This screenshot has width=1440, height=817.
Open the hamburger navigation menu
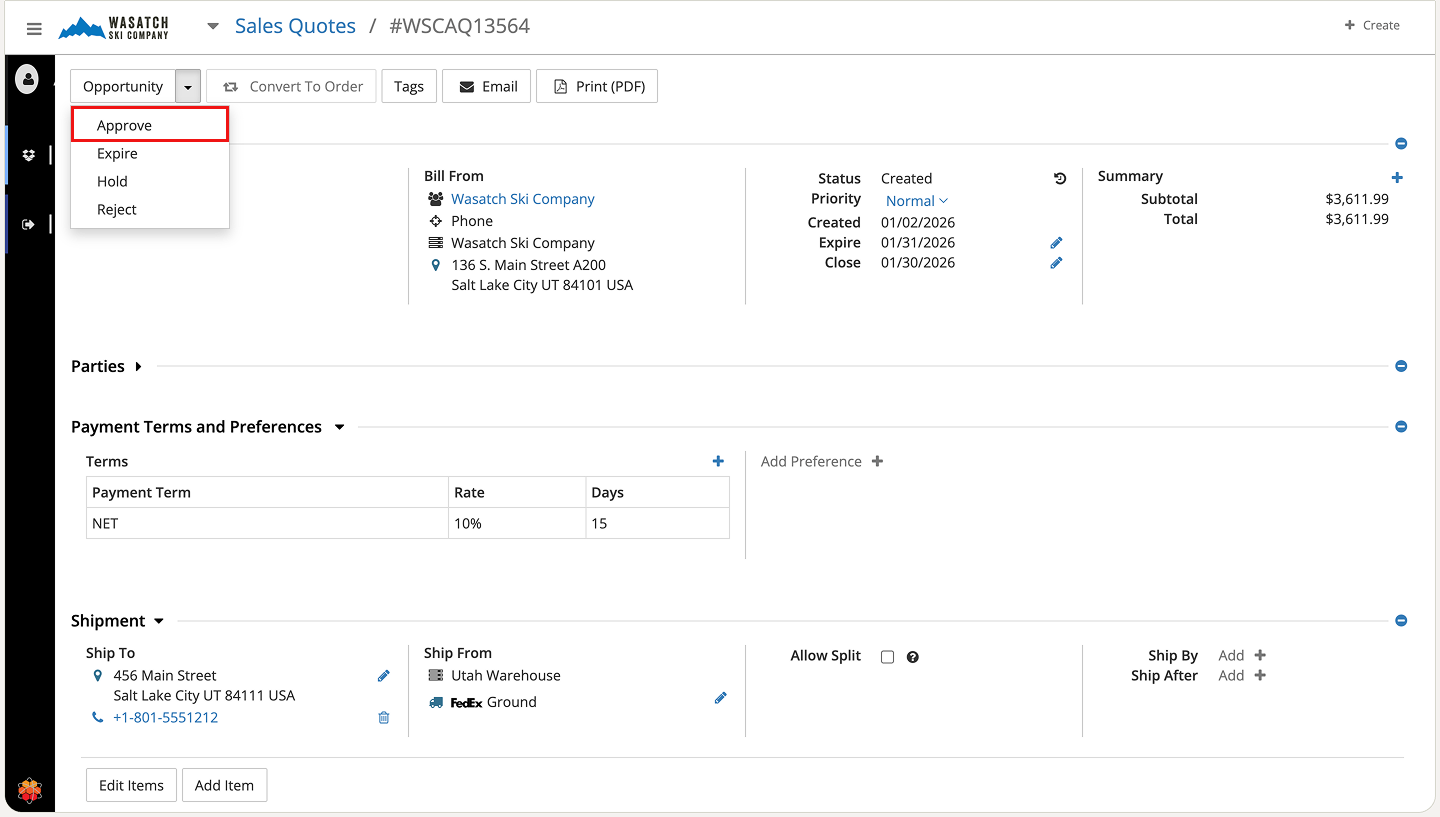coord(34,29)
